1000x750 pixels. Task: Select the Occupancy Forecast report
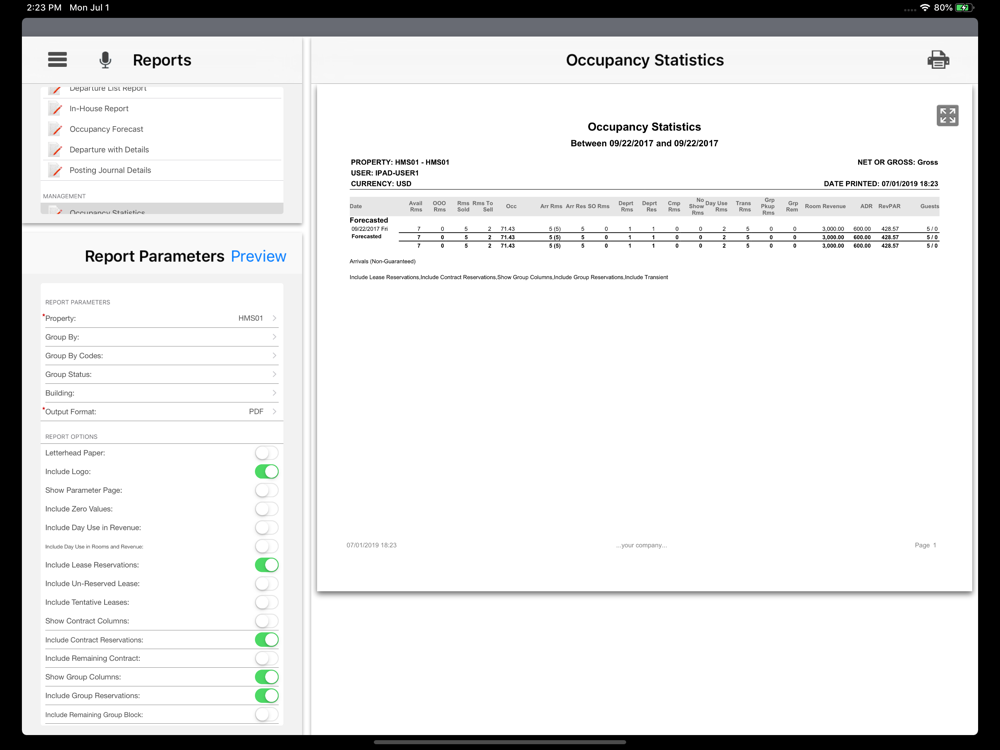[x=162, y=129]
